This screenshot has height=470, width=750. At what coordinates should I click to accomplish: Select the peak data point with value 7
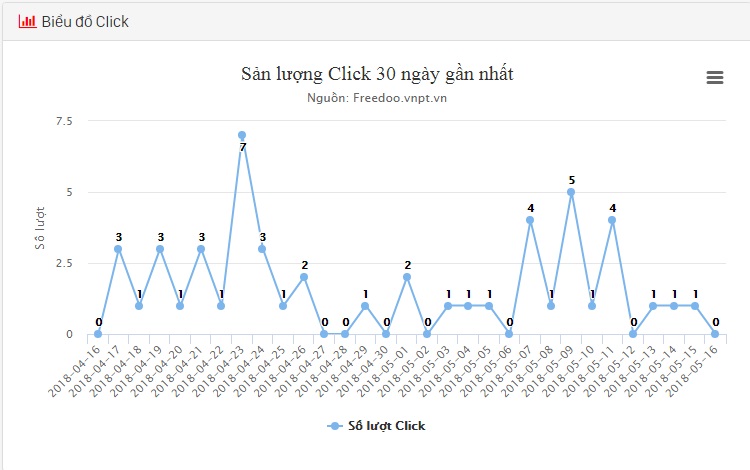click(242, 135)
